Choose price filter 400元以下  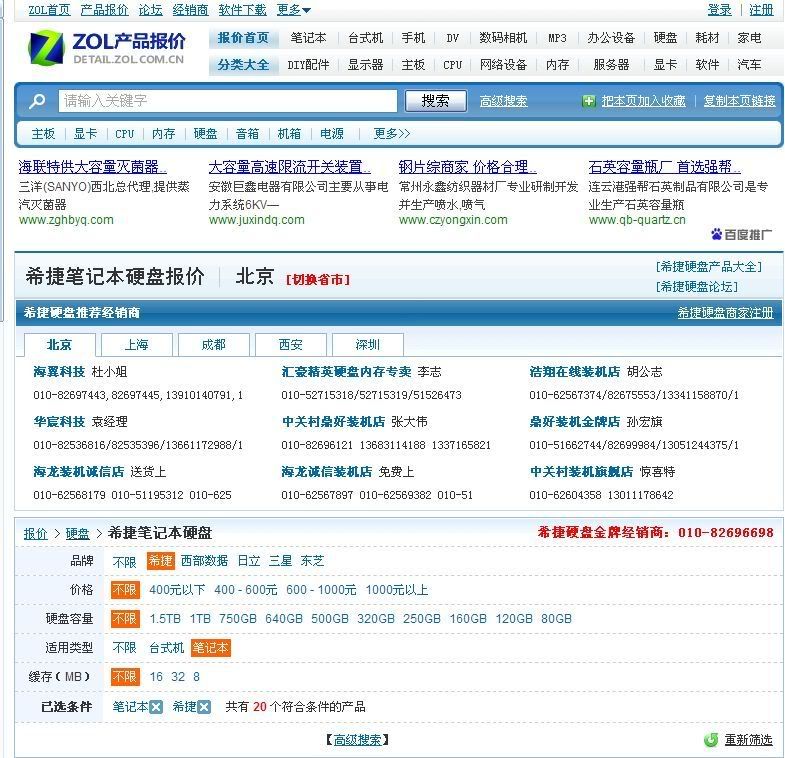tap(177, 590)
